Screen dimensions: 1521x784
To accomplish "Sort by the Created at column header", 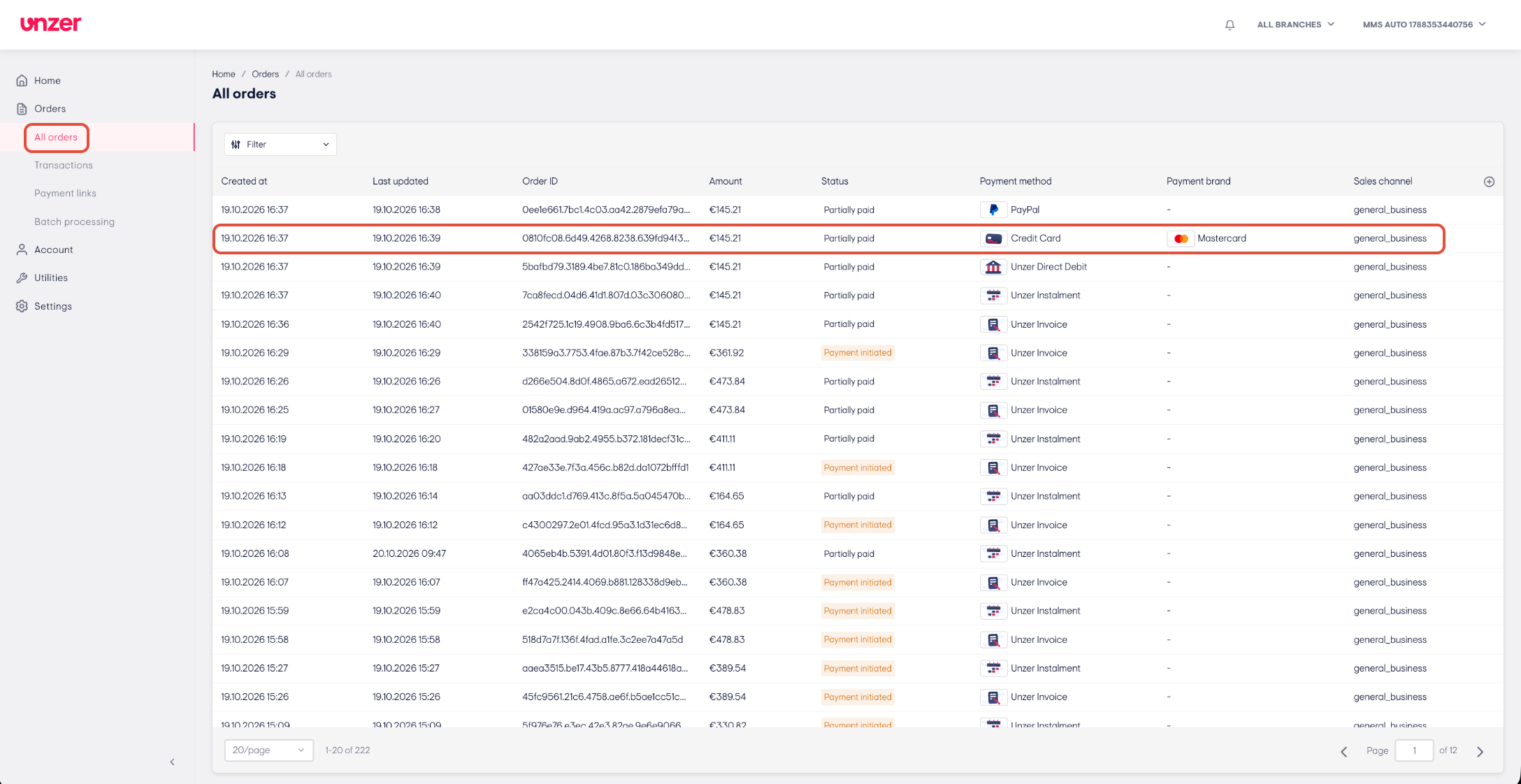I will coord(244,181).
